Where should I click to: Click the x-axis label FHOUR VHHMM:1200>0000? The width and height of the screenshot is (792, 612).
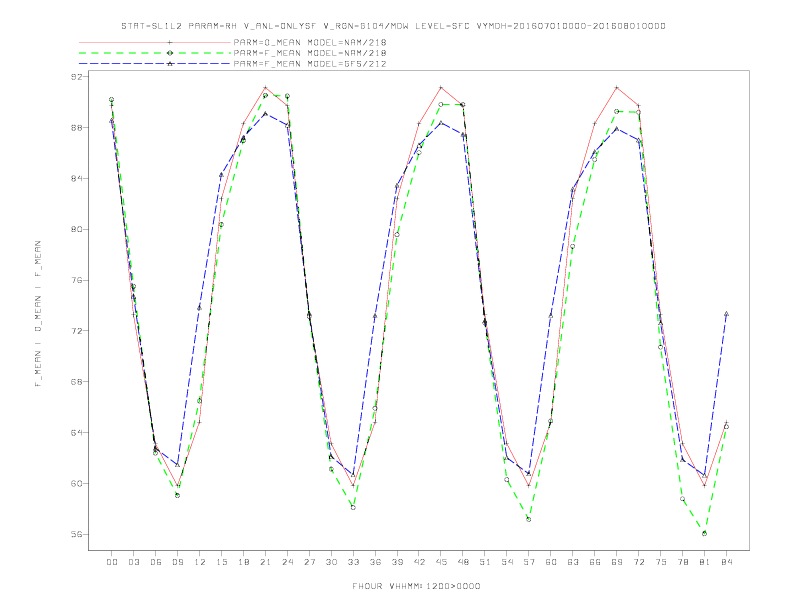(x=416, y=586)
